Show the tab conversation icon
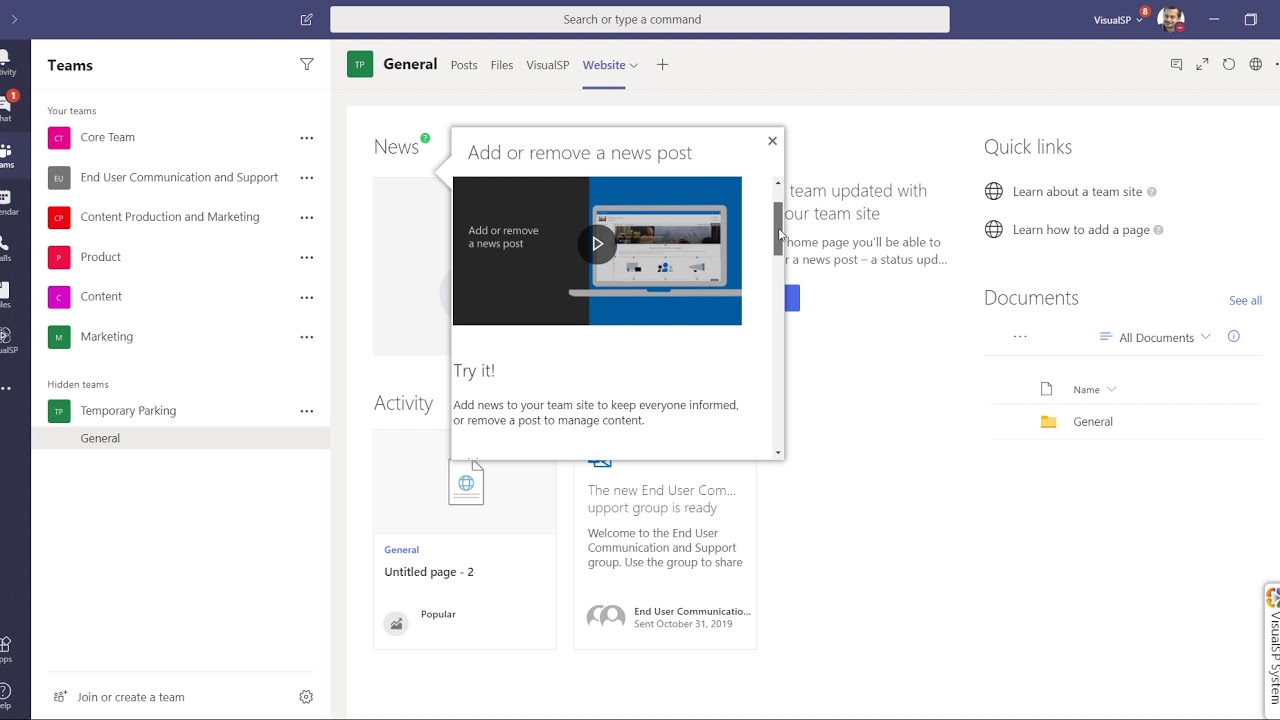The width and height of the screenshot is (1280, 720). 1176,65
